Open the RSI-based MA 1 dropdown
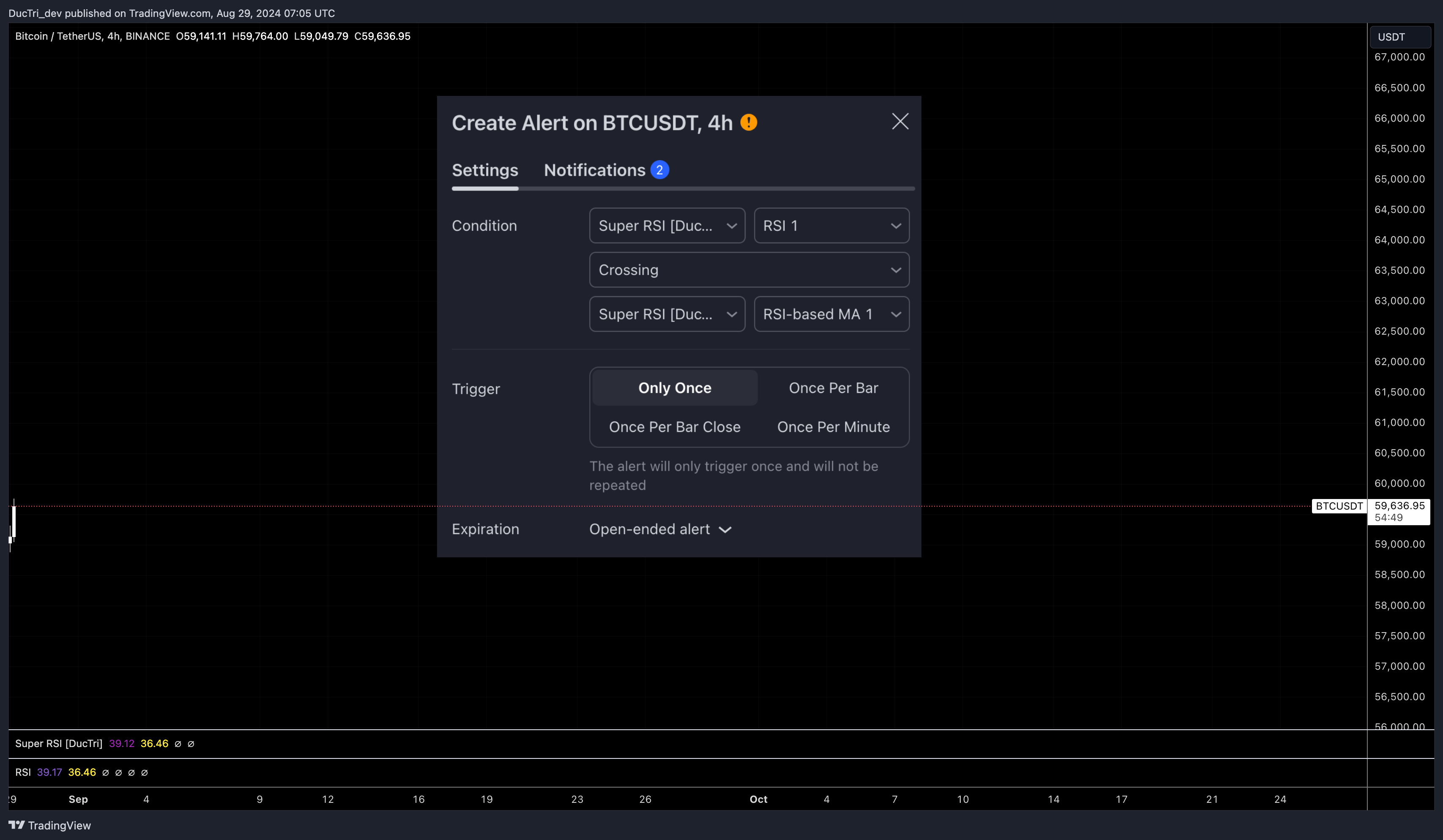The image size is (1443, 840). tap(831, 314)
